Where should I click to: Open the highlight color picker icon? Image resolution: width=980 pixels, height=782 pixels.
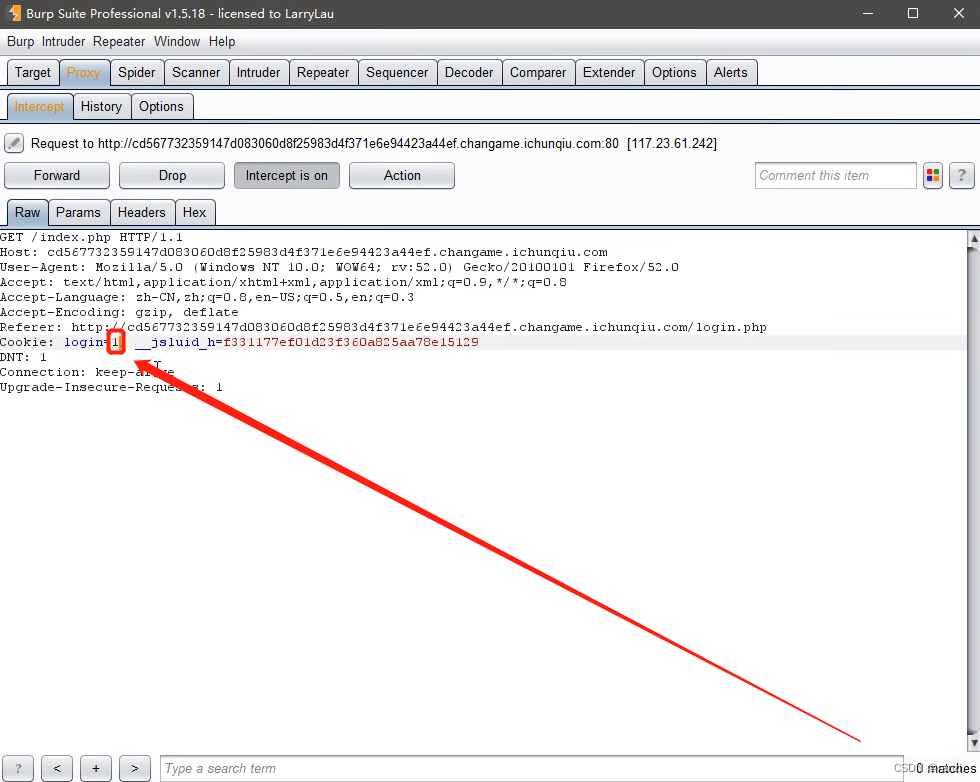pyautogui.click(x=932, y=176)
